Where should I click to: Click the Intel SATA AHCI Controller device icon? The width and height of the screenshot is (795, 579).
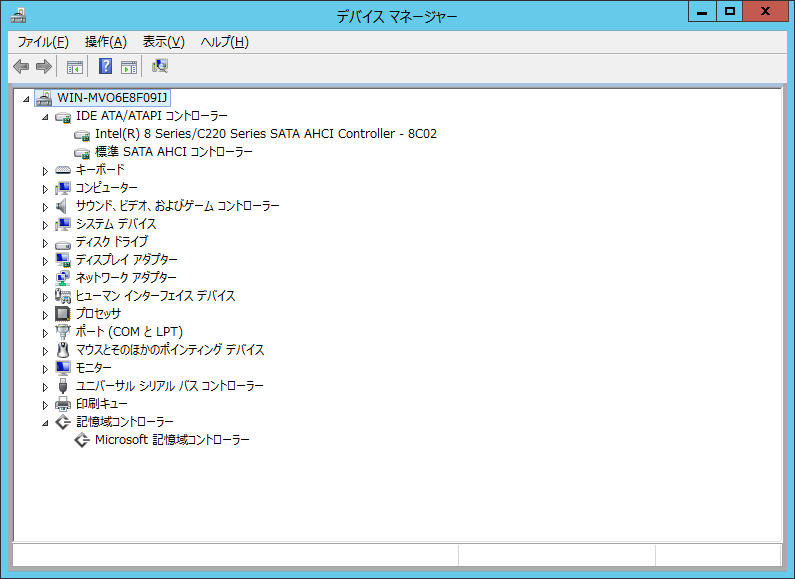[x=82, y=134]
